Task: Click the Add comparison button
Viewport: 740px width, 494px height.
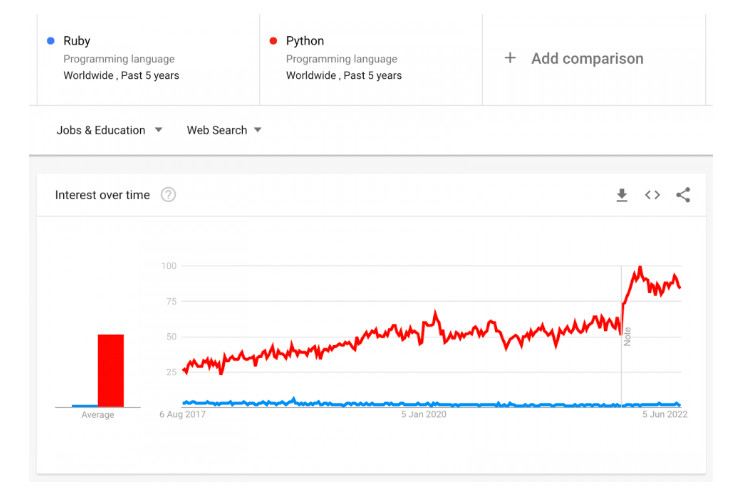Action: [x=586, y=58]
